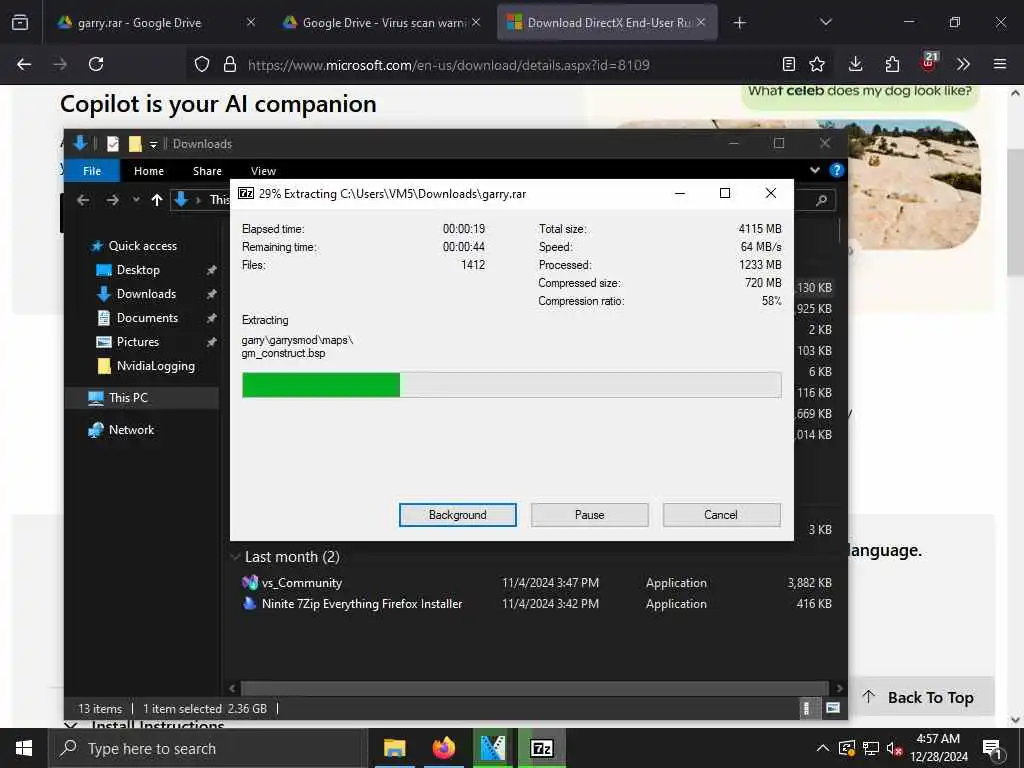
Task: Open the Home ribbon tab
Action: (149, 170)
